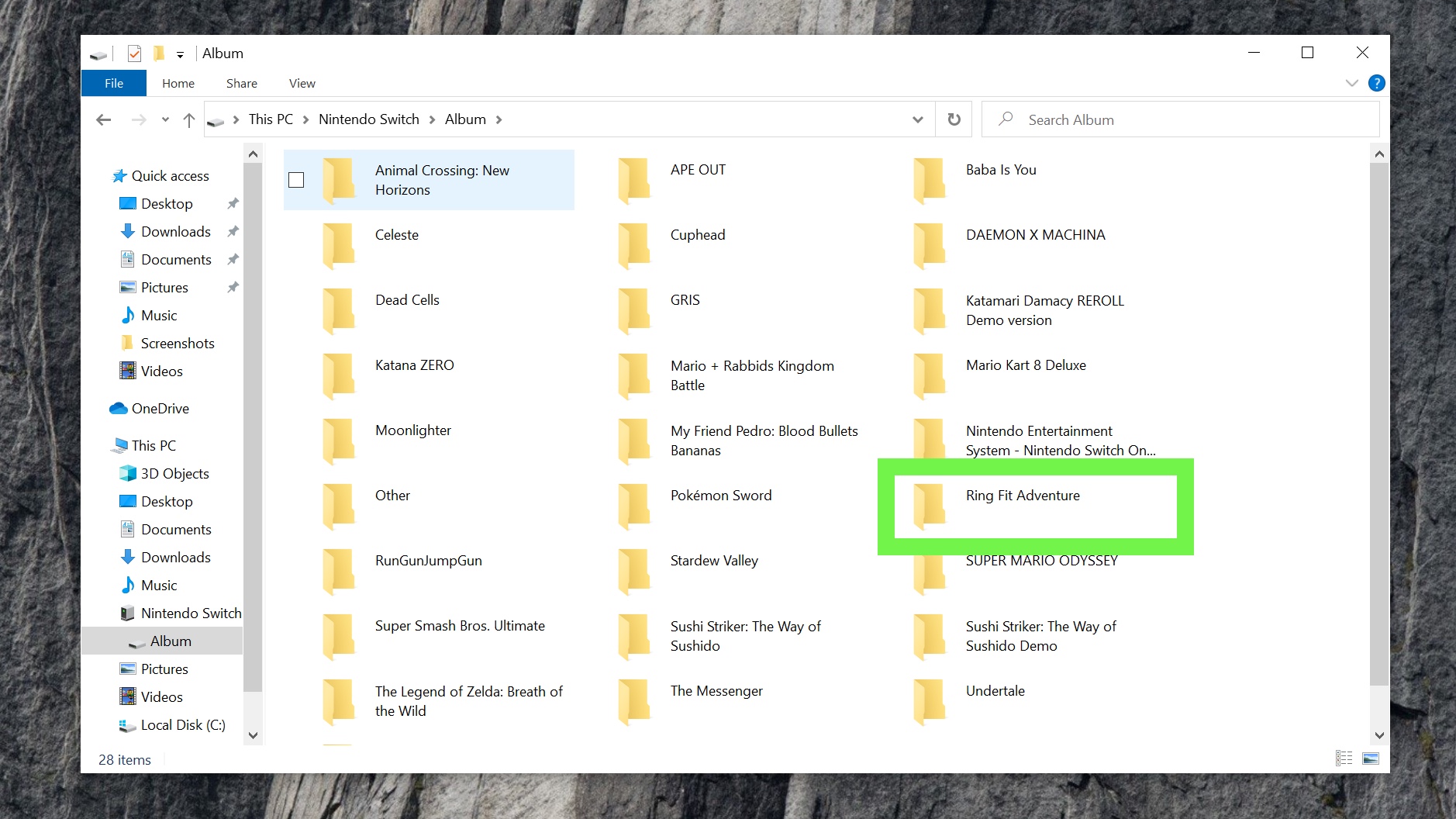Open Screenshots folder in navigation pane

pos(168,344)
